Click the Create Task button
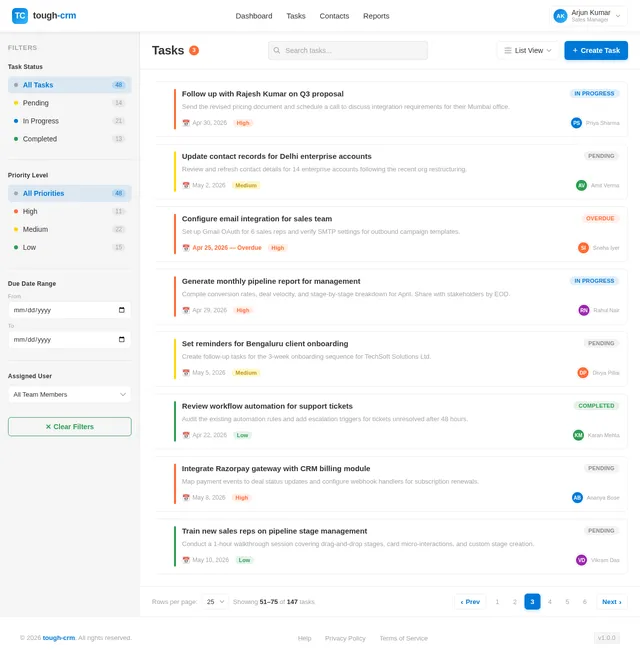 596,50
